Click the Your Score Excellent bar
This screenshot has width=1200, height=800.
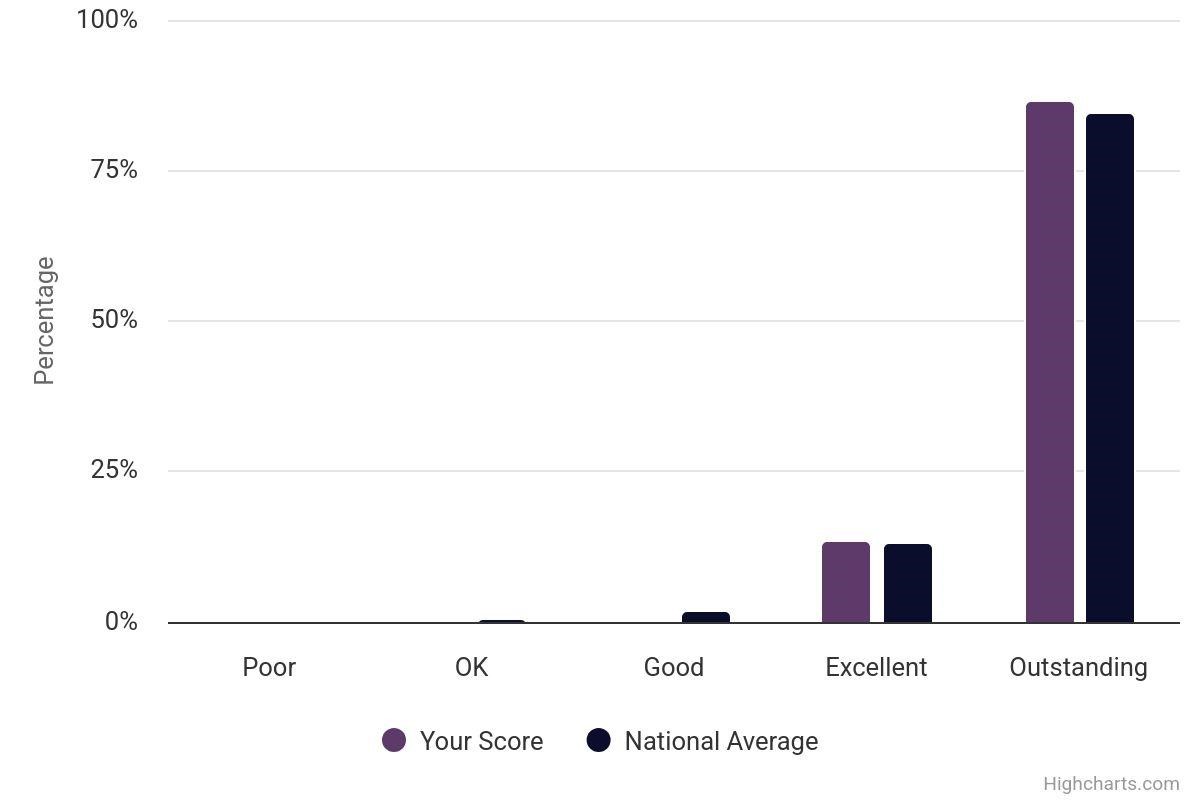[x=846, y=582]
